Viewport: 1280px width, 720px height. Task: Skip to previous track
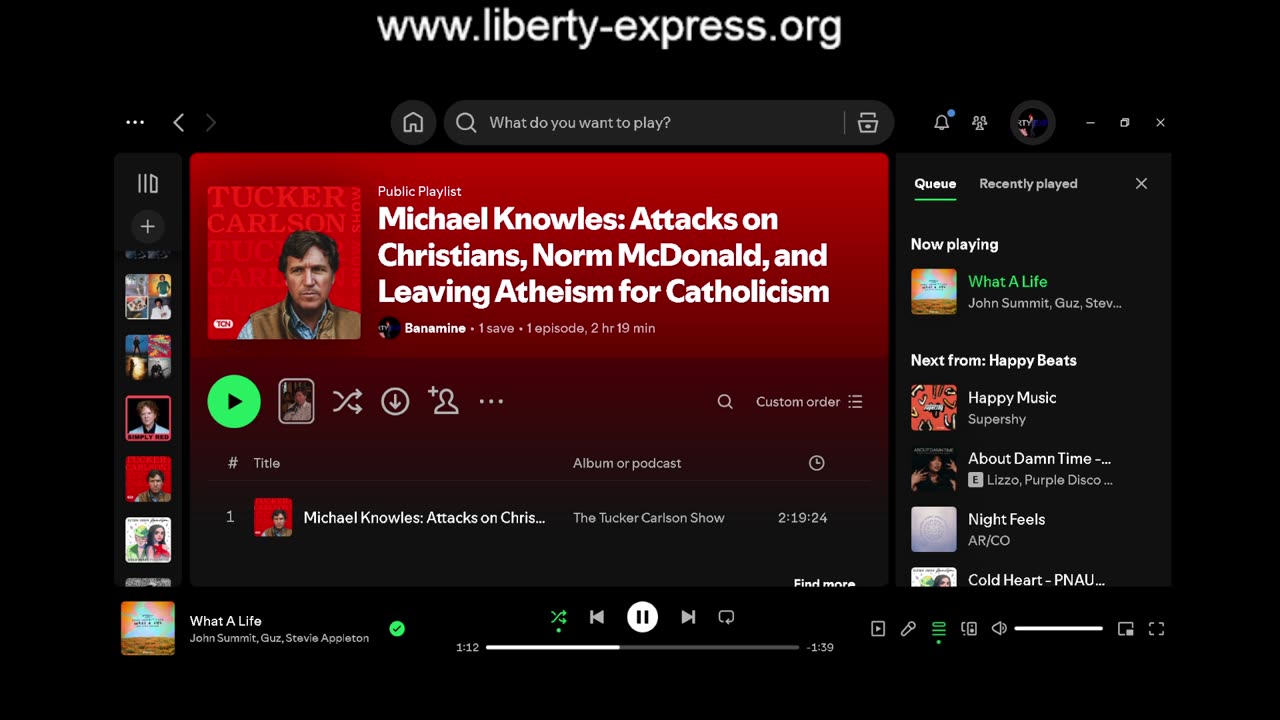tap(597, 617)
